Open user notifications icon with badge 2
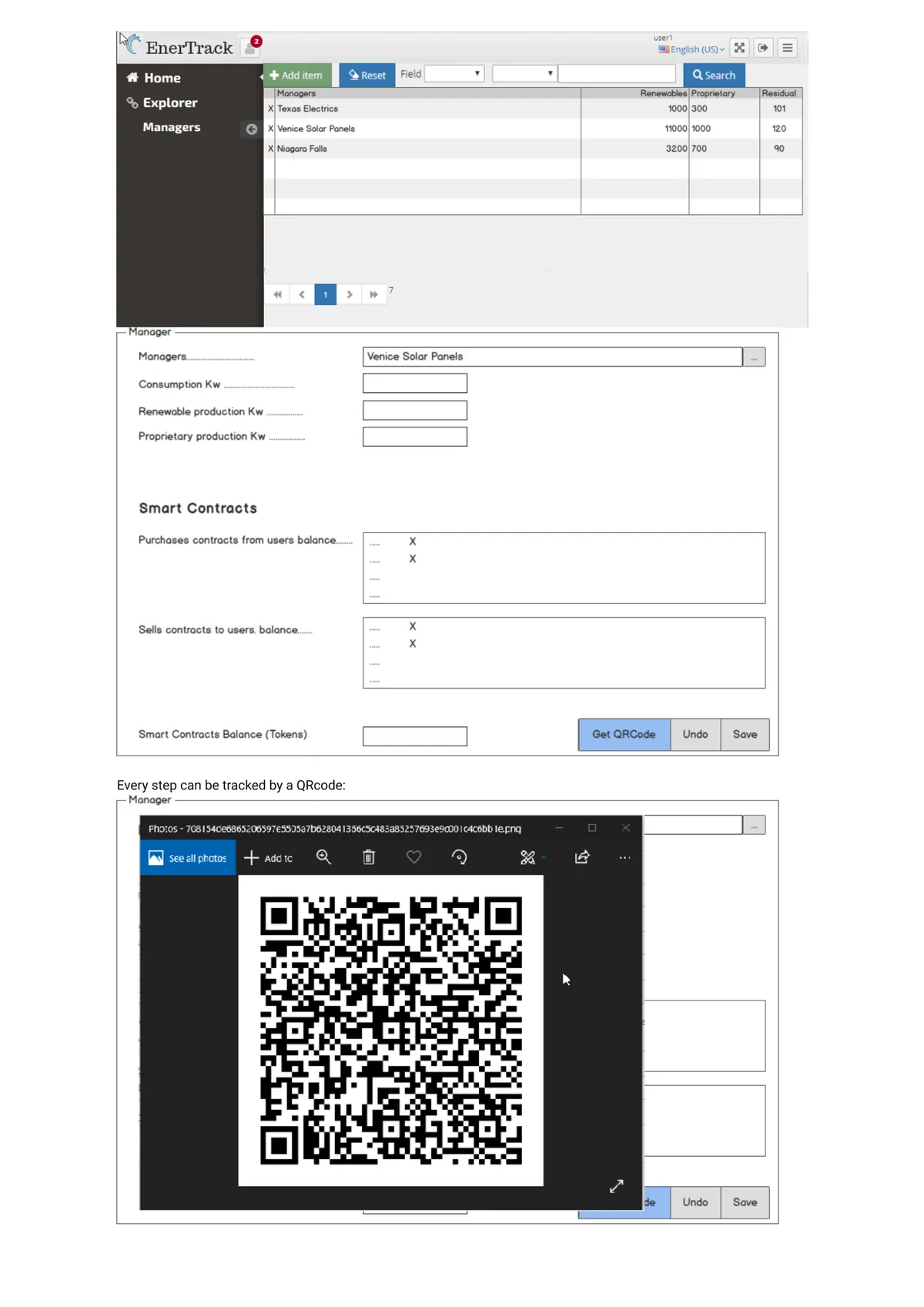Screen dimensions: 924x1307 point(251,46)
